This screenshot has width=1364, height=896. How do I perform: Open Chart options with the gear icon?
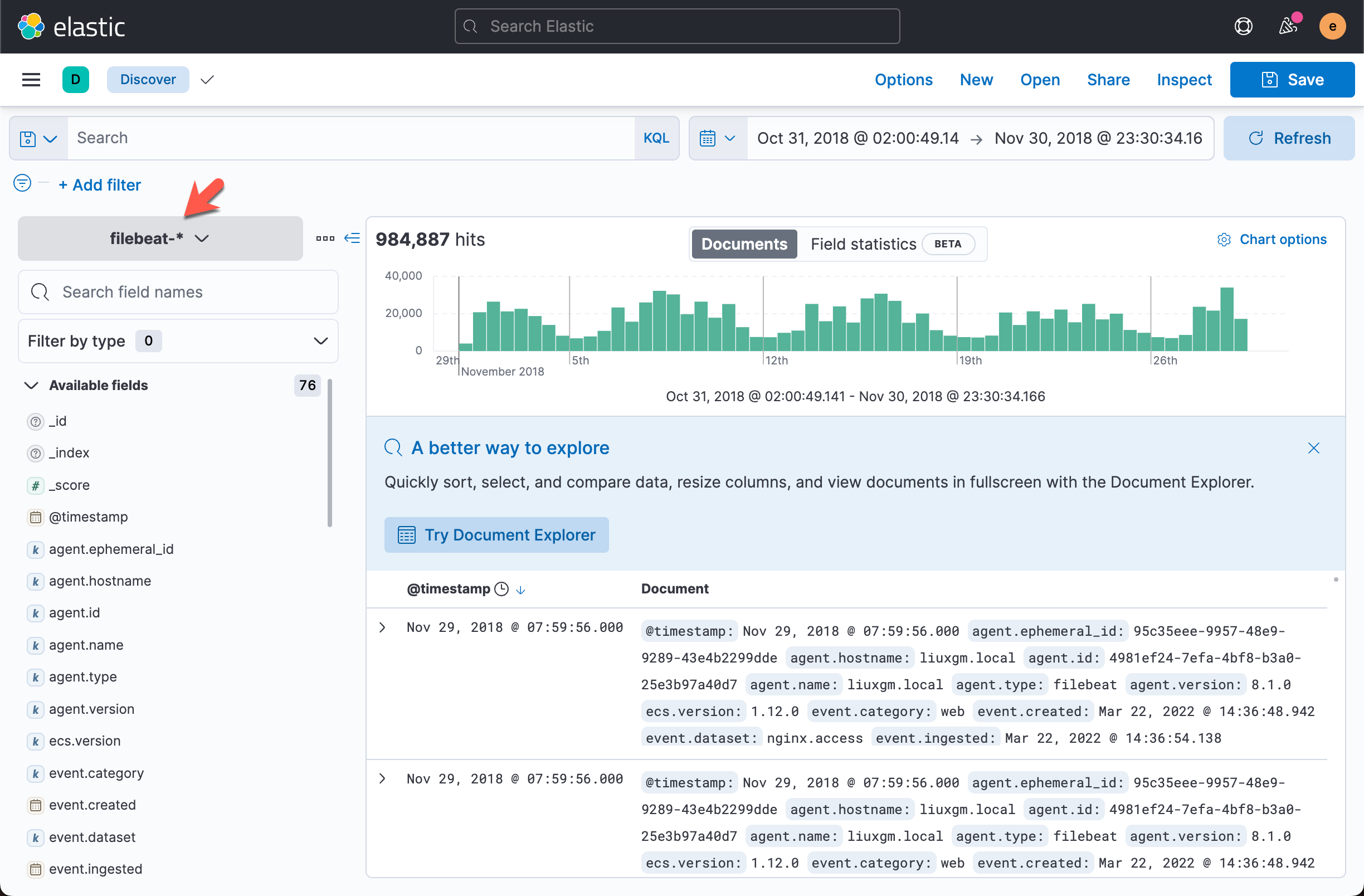pos(1224,239)
